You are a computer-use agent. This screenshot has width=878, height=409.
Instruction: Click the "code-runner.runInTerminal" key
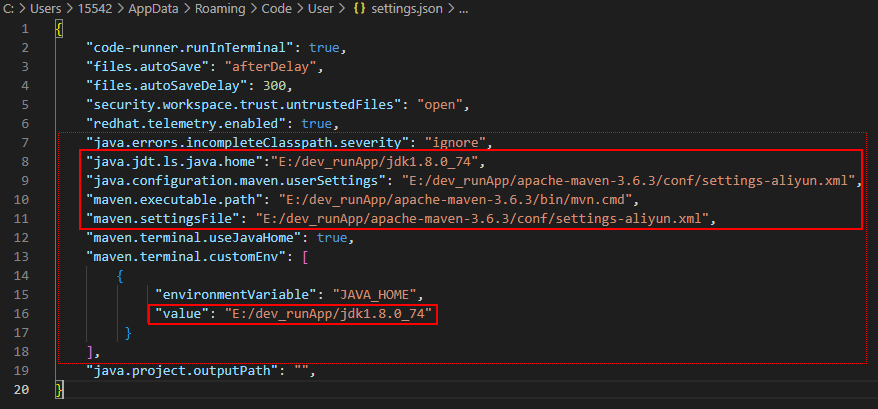click(x=190, y=48)
